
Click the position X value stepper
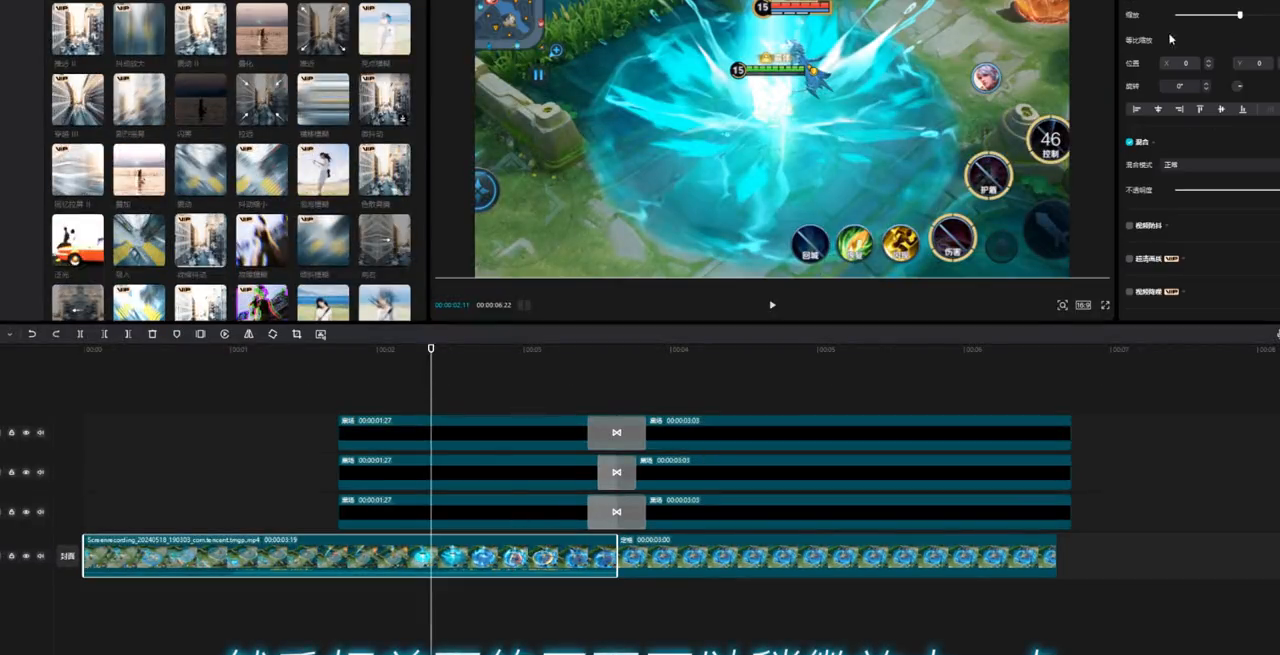pos(1207,63)
